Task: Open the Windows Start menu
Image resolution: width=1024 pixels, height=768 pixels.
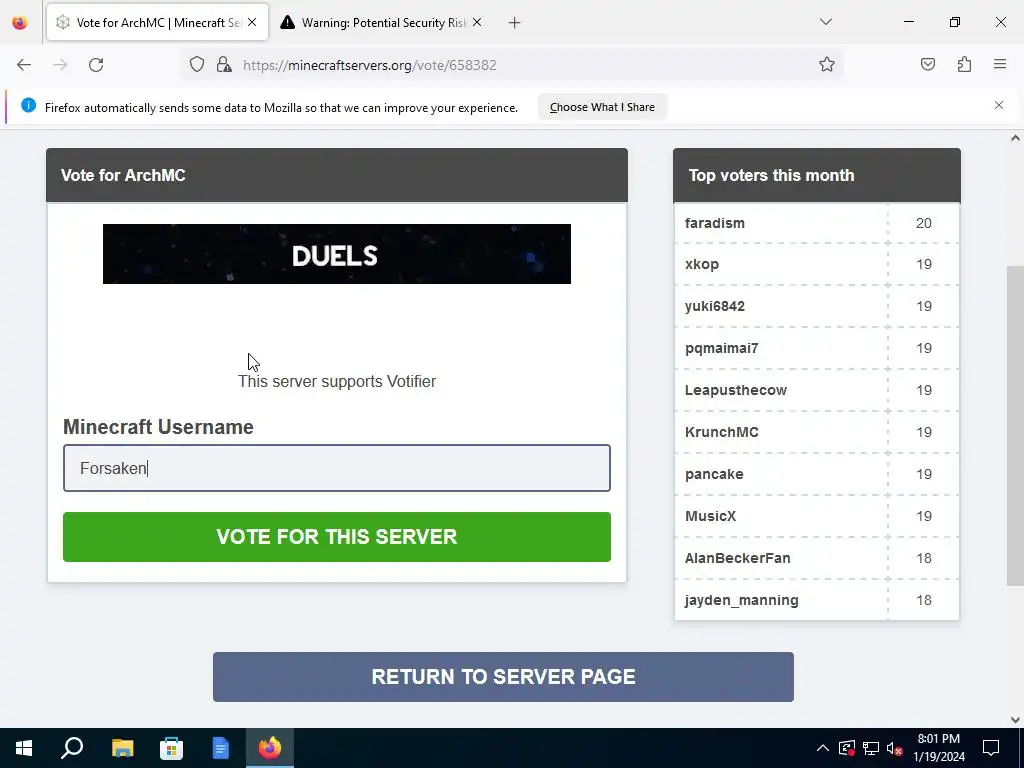Action: coord(24,748)
